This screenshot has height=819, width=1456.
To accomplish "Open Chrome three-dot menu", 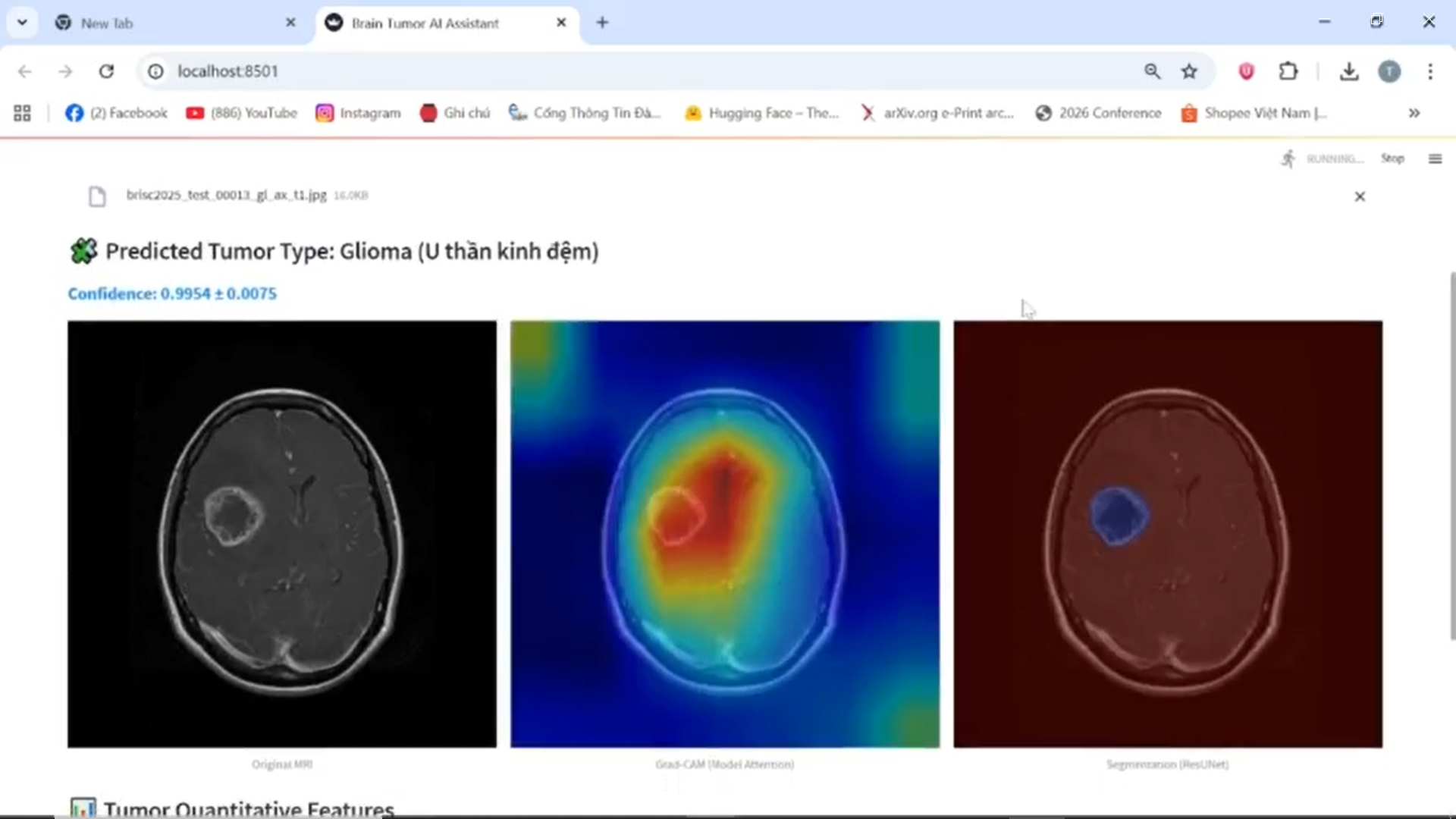I will (x=1430, y=71).
